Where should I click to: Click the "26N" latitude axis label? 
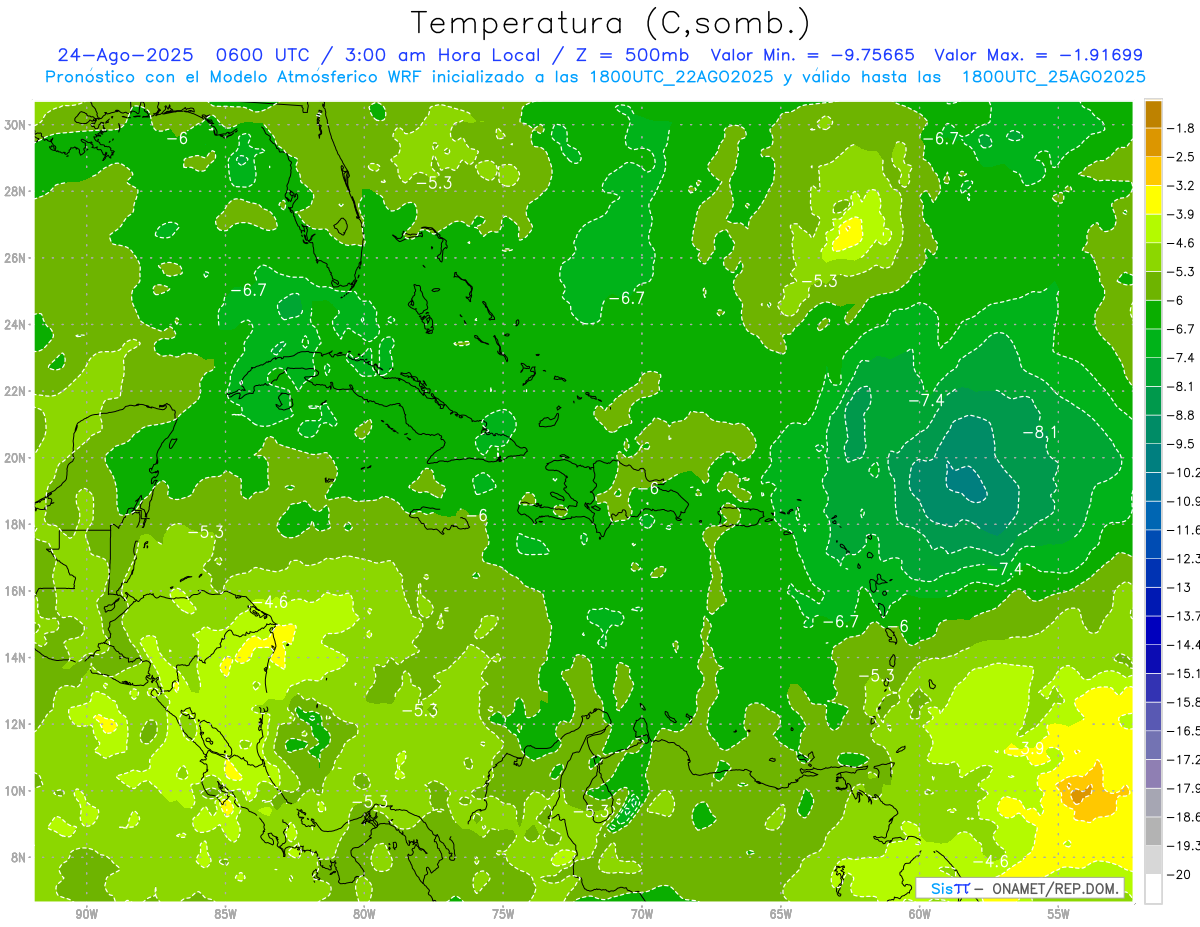(16, 258)
